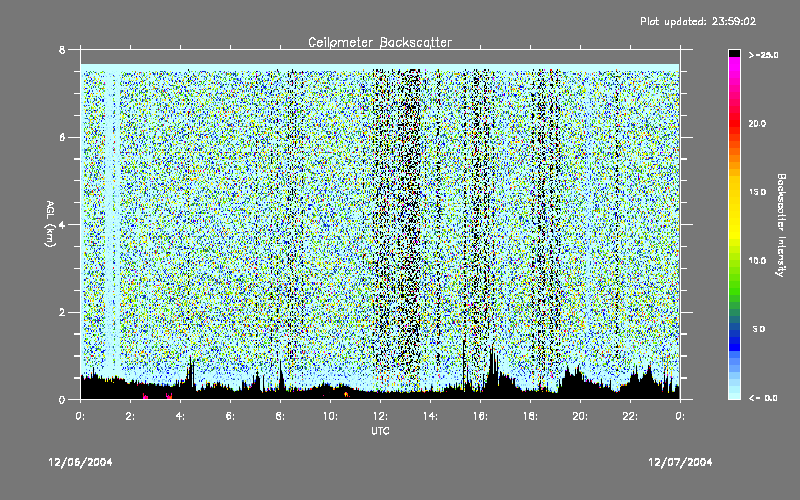
Task: Click the y-axis tick label '6'
Action: coord(62,137)
